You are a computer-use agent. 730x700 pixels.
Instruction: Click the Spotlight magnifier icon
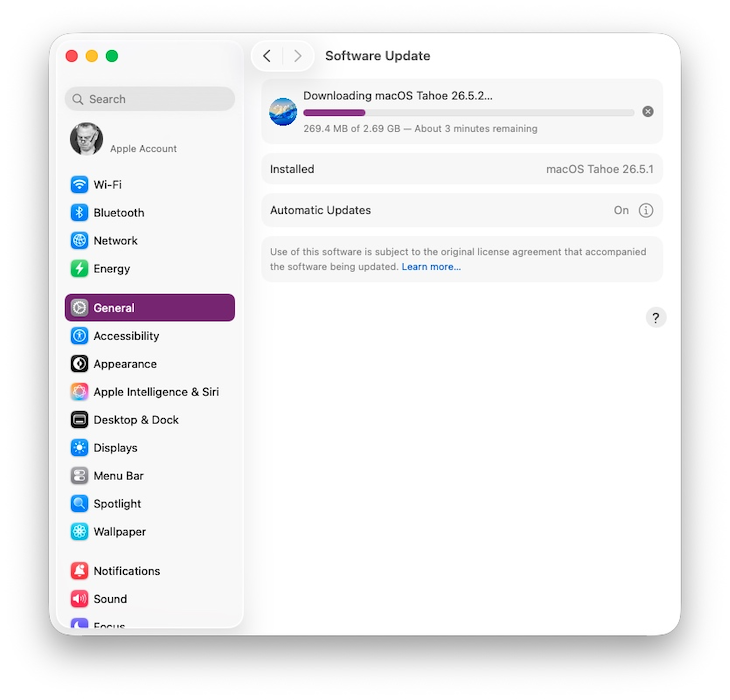79,503
